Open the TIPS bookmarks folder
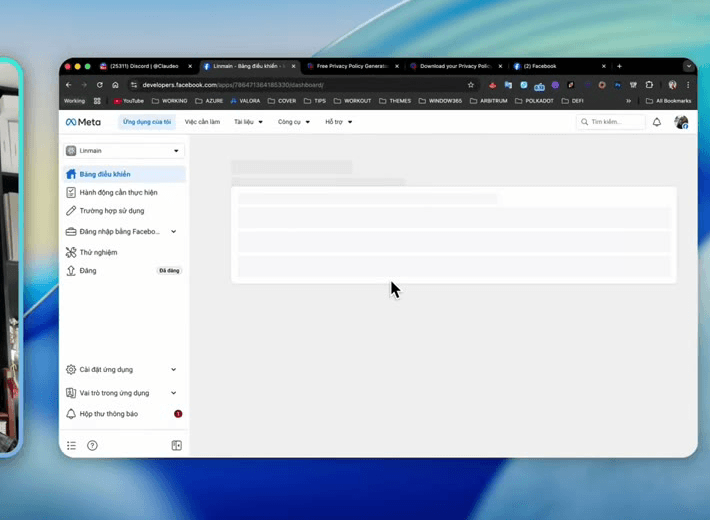This screenshot has height=520, width=710. (x=315, y=101)
